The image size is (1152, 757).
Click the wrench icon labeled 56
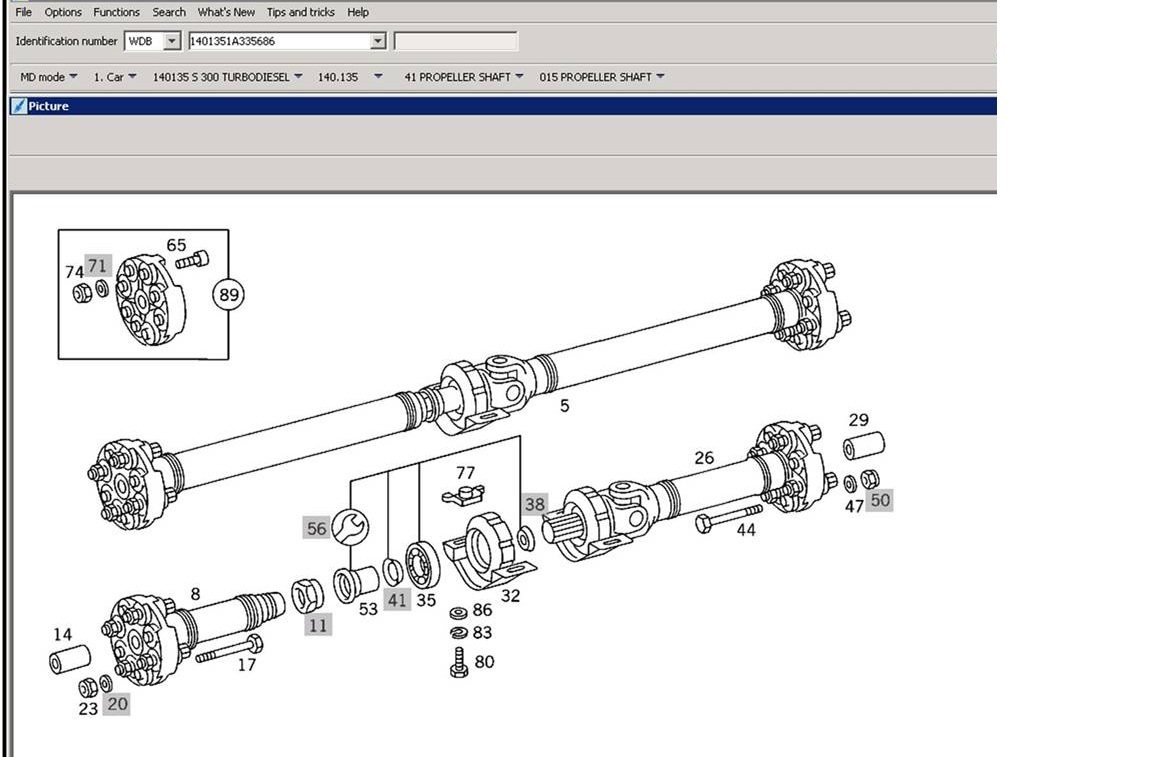coord(350,528)
